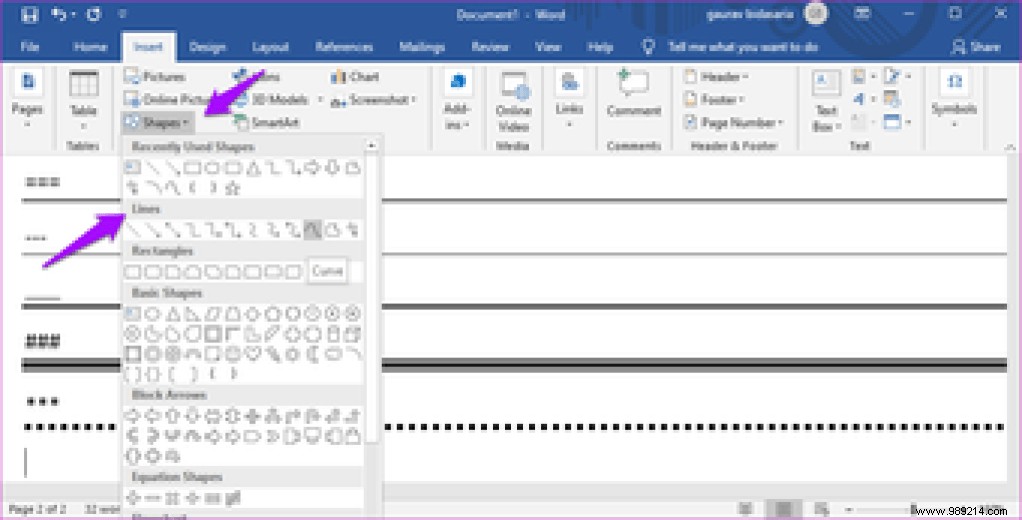
Task: Open Customize Quick Access Toolbar arrow
Action: (123, 14)
